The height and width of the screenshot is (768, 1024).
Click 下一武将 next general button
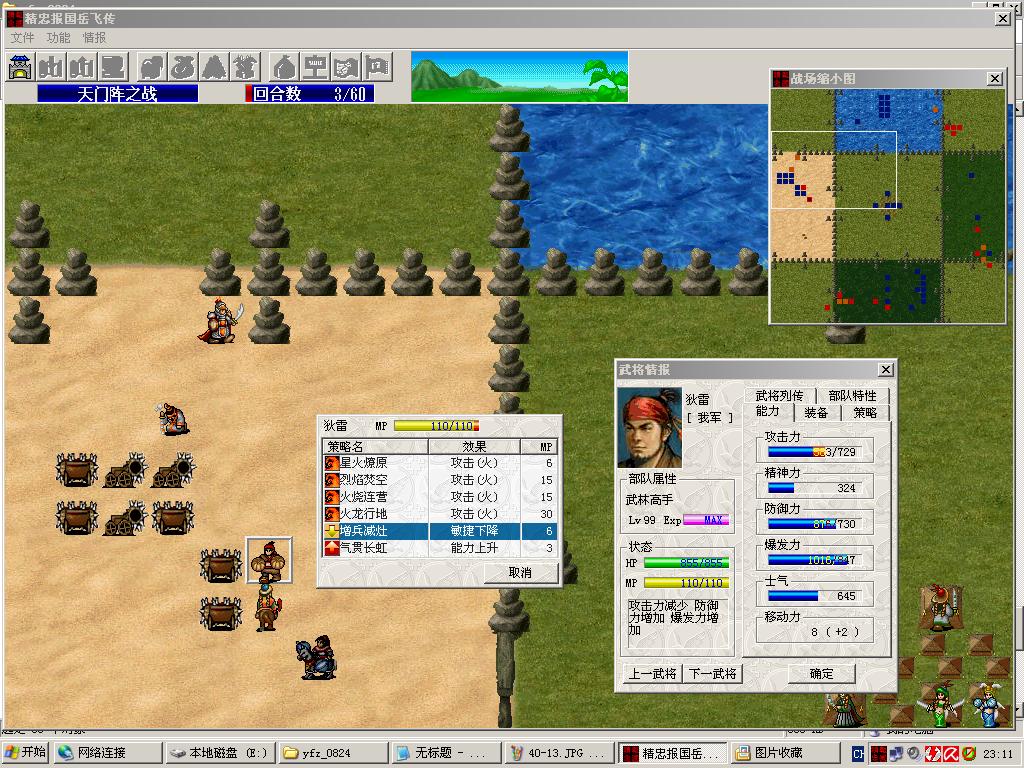[712, 673]
